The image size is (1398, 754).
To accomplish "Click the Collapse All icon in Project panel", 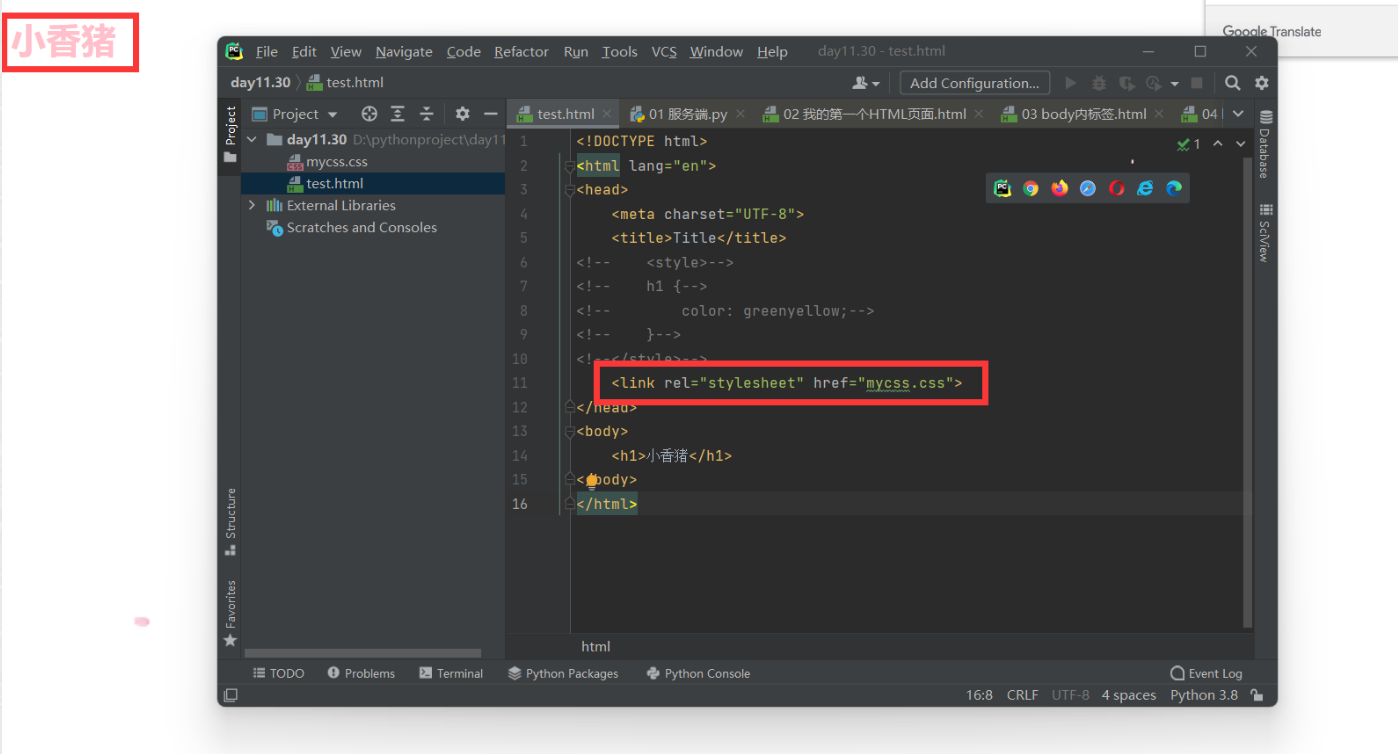I will point(426,114).
